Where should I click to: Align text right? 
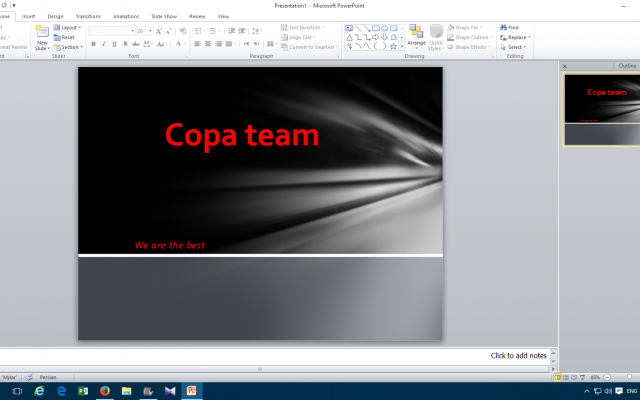(219, 44)
